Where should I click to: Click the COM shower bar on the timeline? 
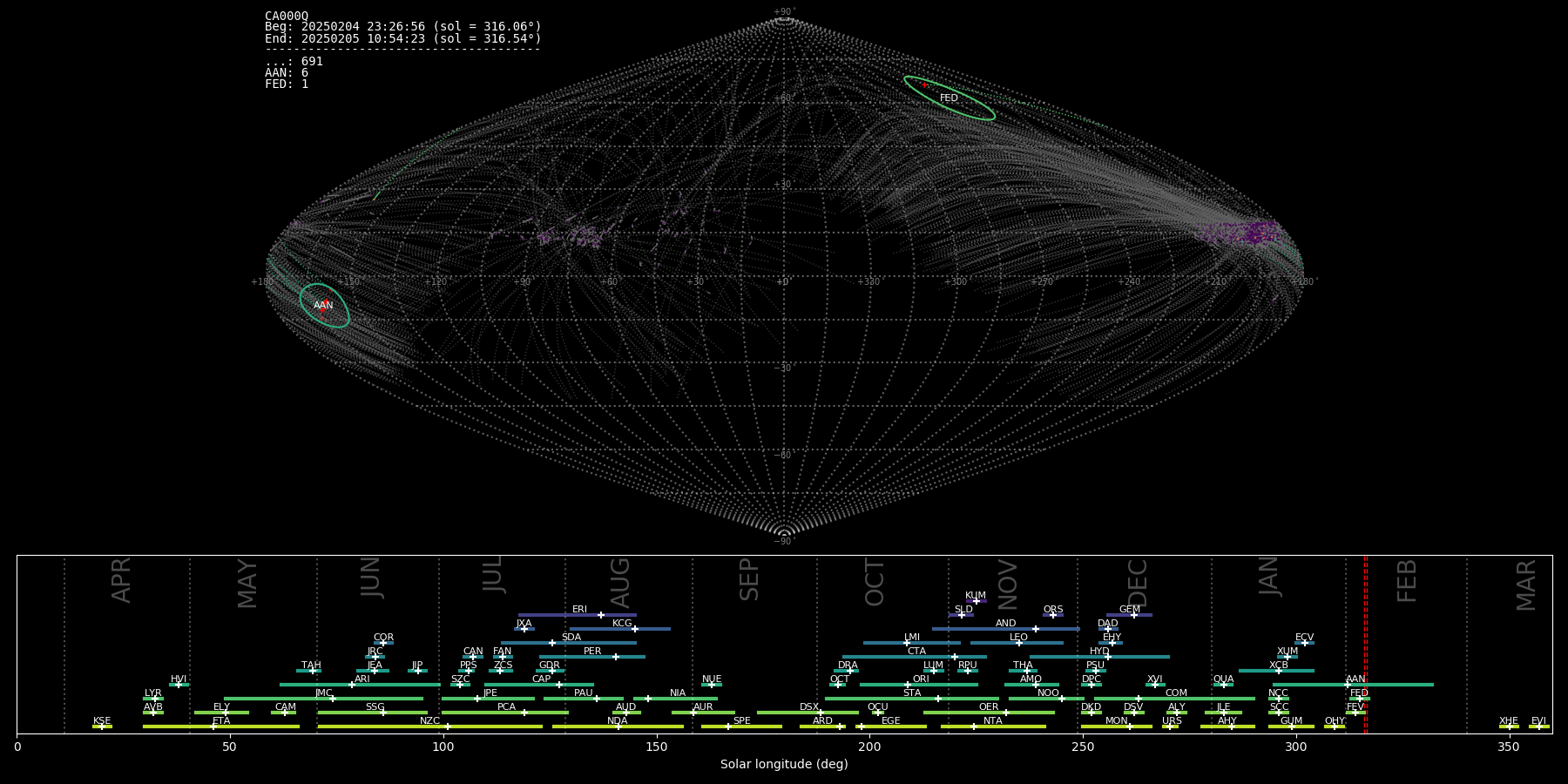(1175, 699)
